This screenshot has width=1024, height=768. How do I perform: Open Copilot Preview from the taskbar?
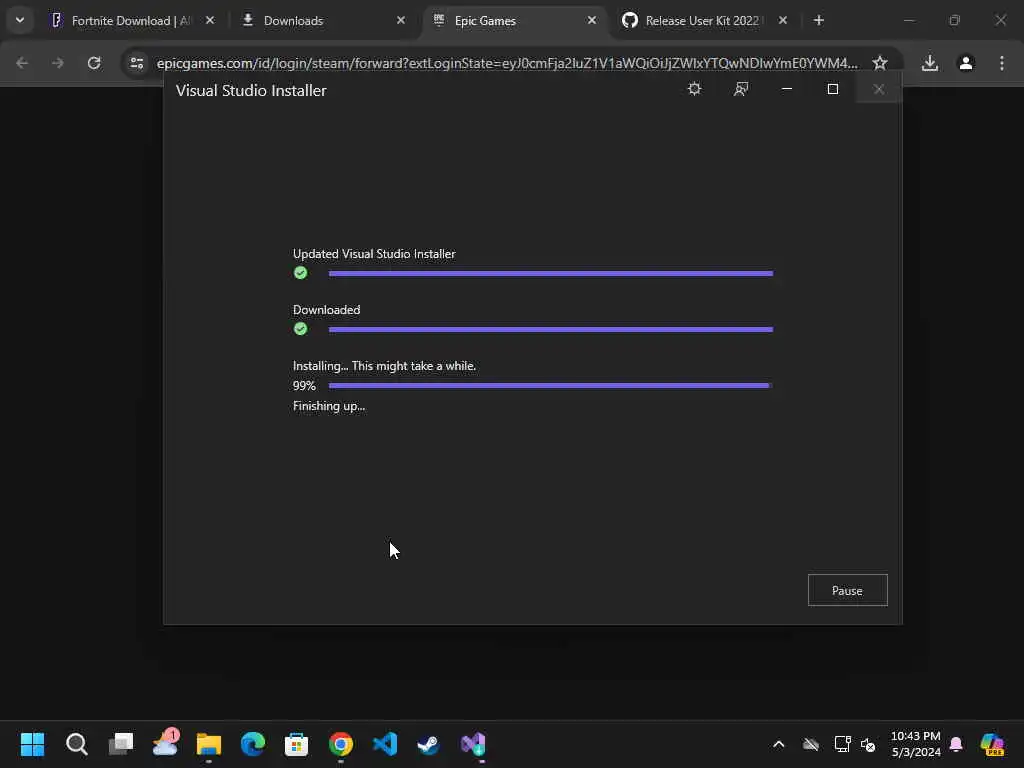(x=992, y=744)
